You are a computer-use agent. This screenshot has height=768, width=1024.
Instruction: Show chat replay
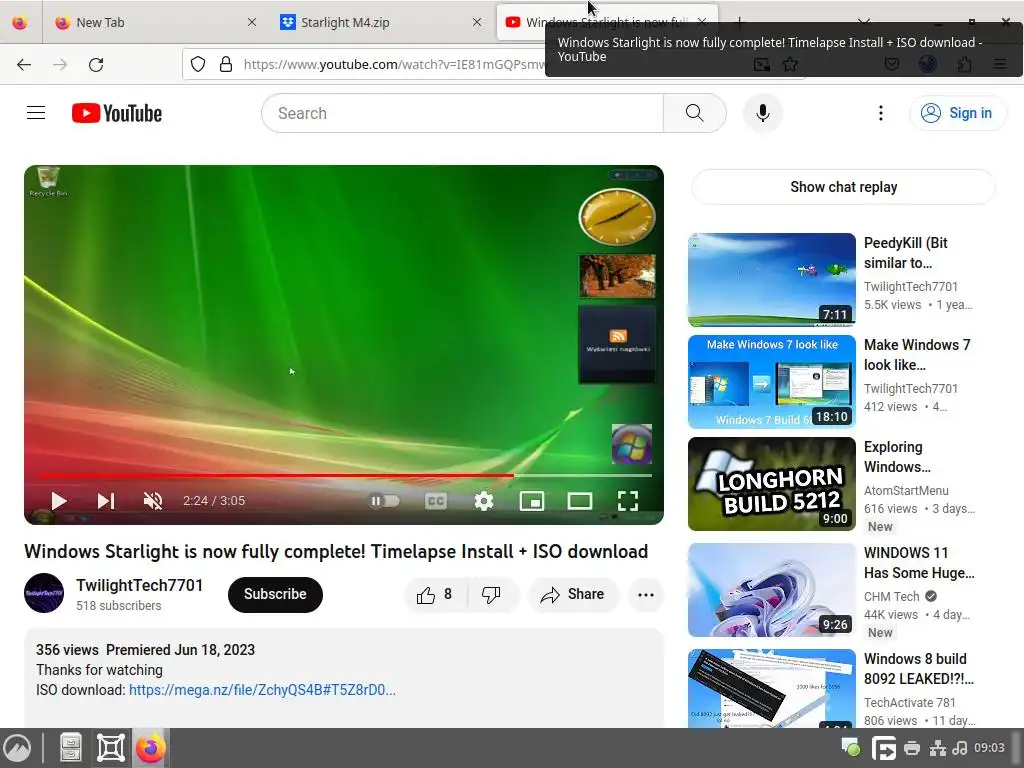point(843,187)
